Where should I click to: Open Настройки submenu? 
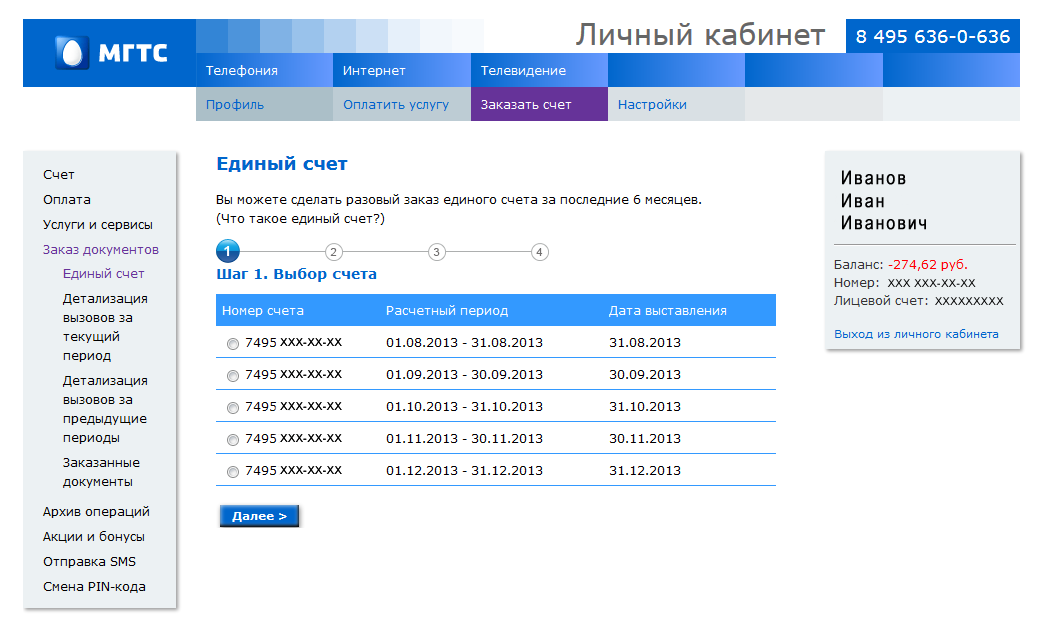click(676, 104)
